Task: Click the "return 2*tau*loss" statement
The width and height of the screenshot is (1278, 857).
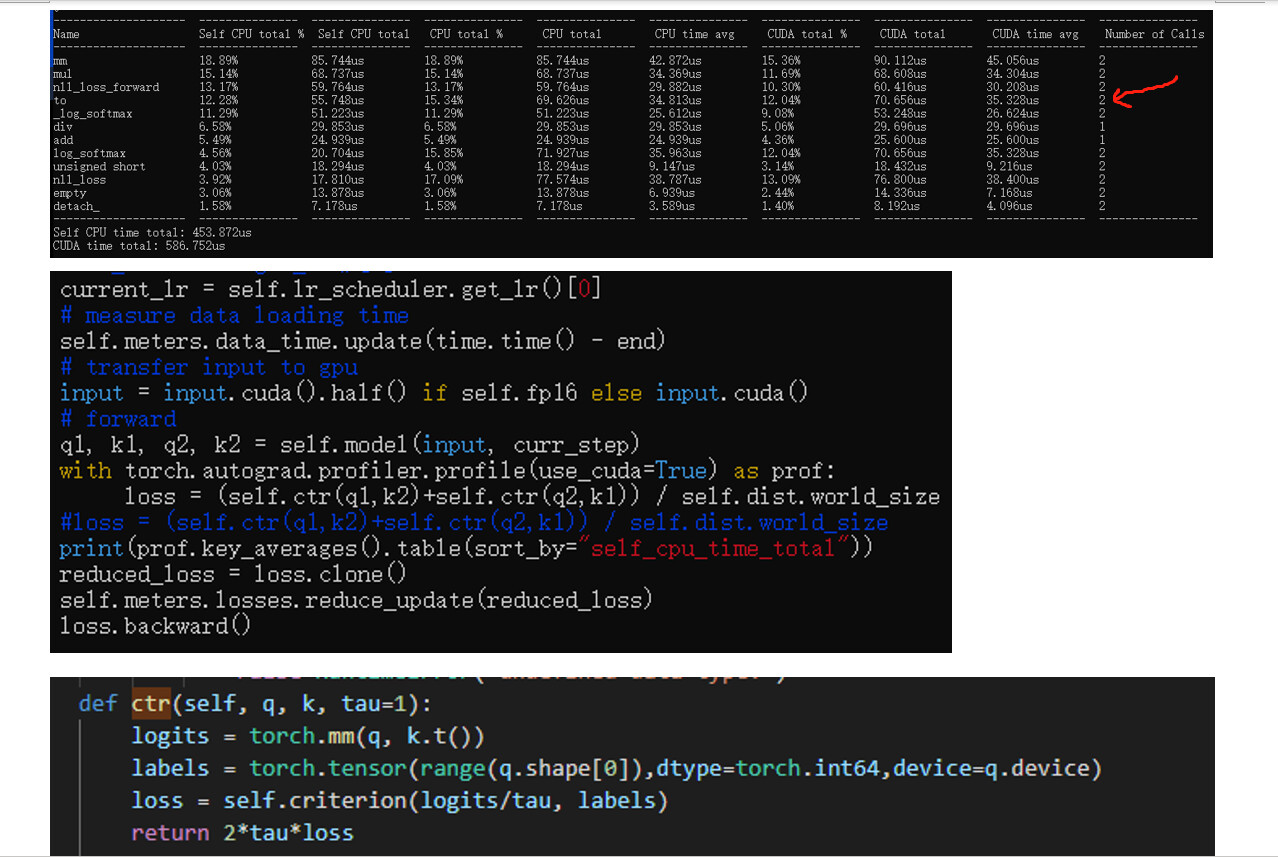Action: pyautogui.click(x=242, y=833)
